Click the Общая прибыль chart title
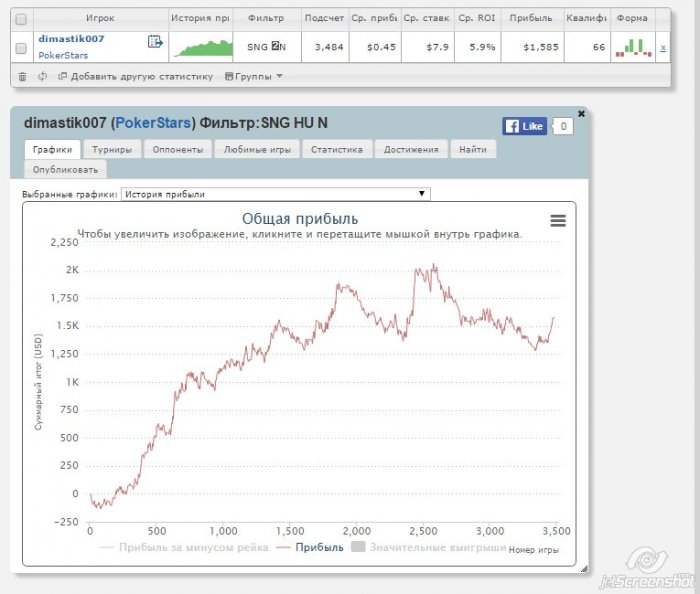This screenshot has width=700, height=594. pyautogui.click(x=300, y=219)
